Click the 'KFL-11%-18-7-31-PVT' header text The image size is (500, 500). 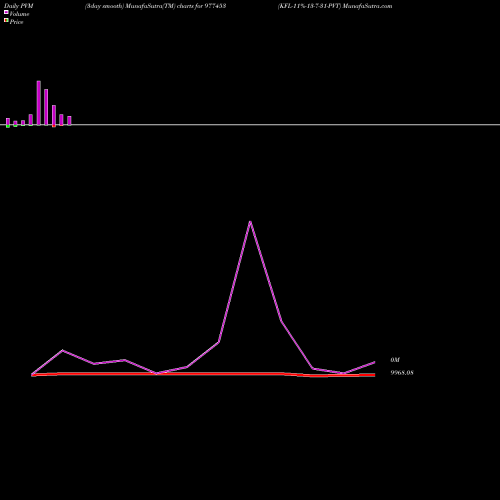coord(310,6)
